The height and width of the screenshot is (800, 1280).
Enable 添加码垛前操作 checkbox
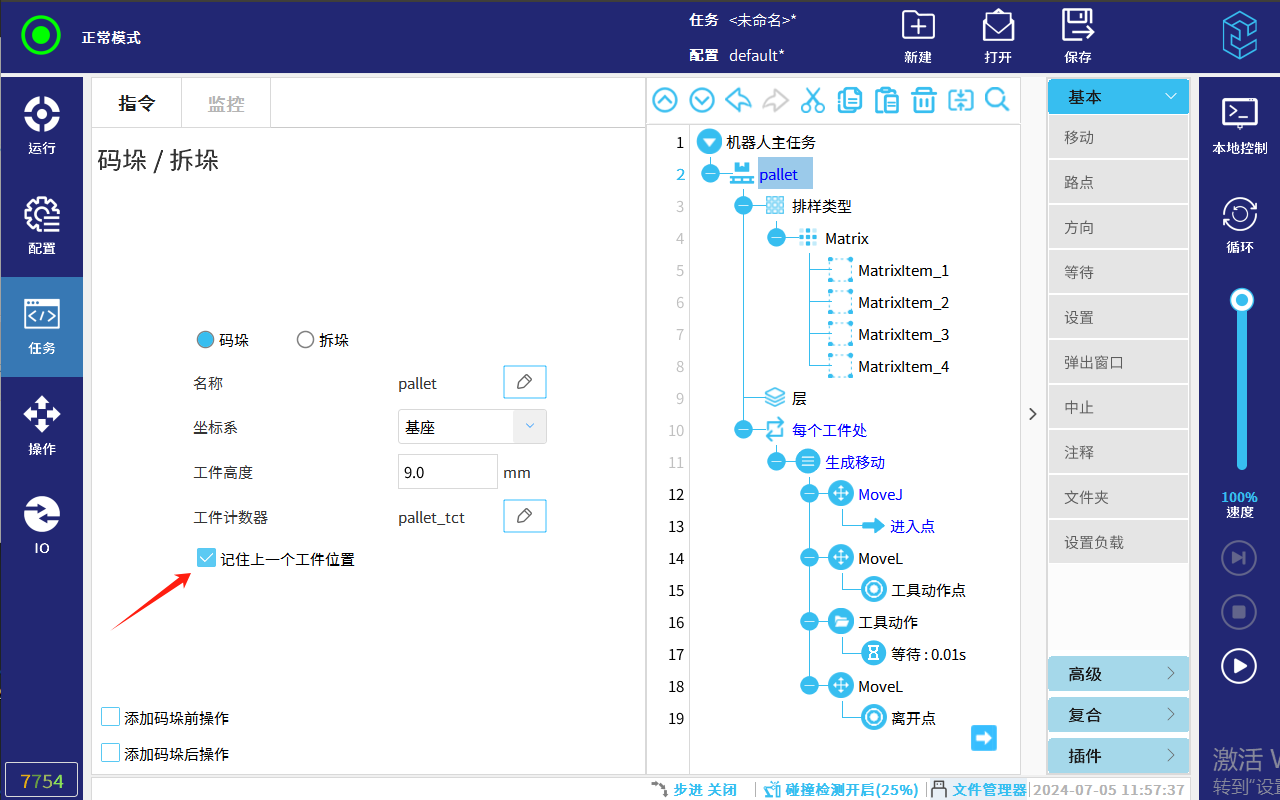pyautogui.click(x=111, y=717)
